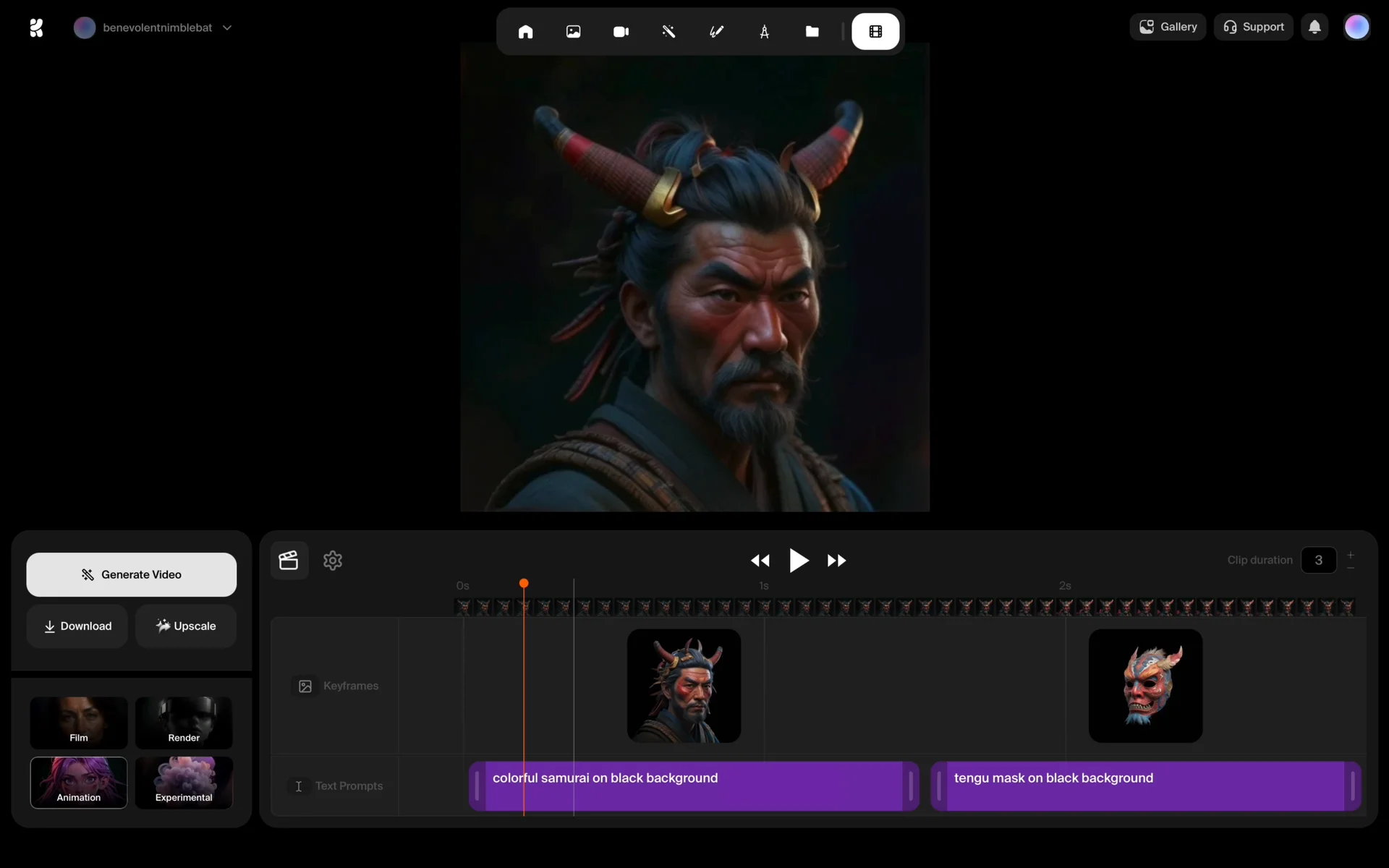The image size is (1389, 868).
Task: Go to the Home icon in top toolbar
Action: point(525,32)
